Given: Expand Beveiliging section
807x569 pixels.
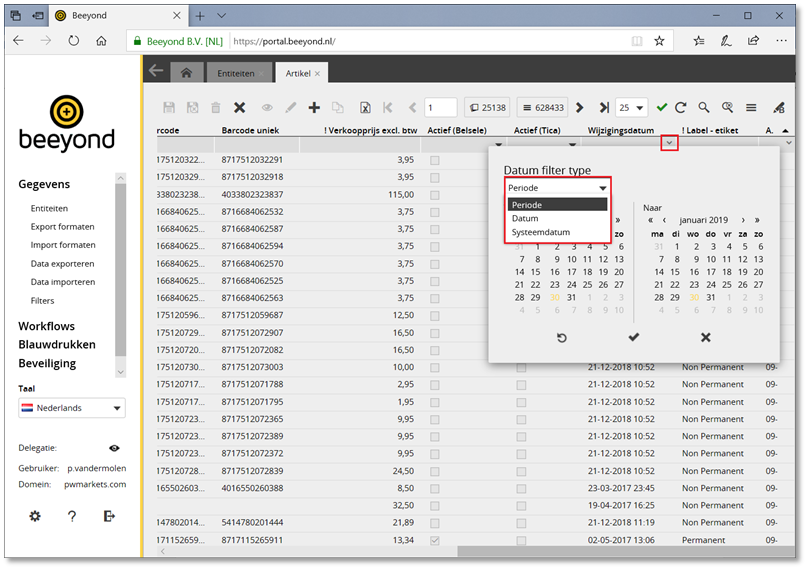Looking at the screenshot, I should (47, 363).
